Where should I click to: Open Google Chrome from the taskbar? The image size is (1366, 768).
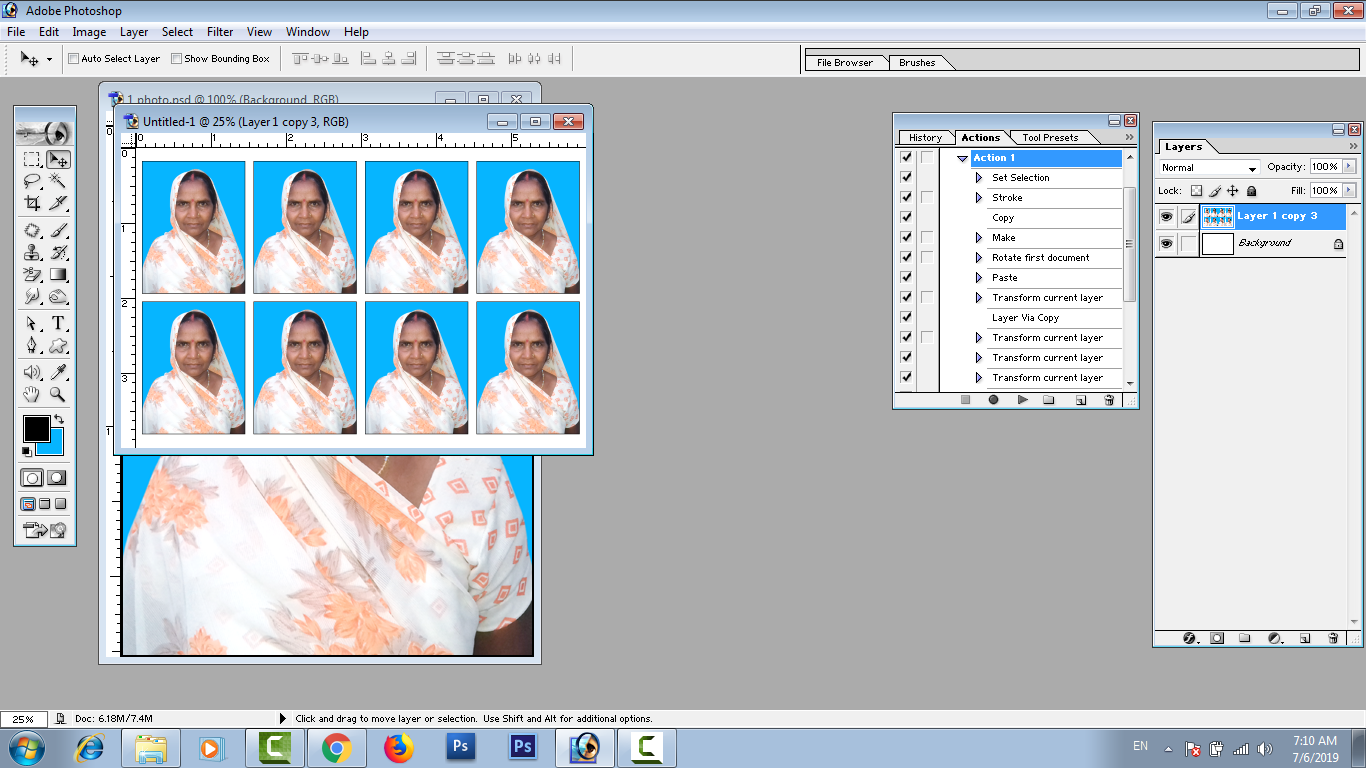point(336,748)
